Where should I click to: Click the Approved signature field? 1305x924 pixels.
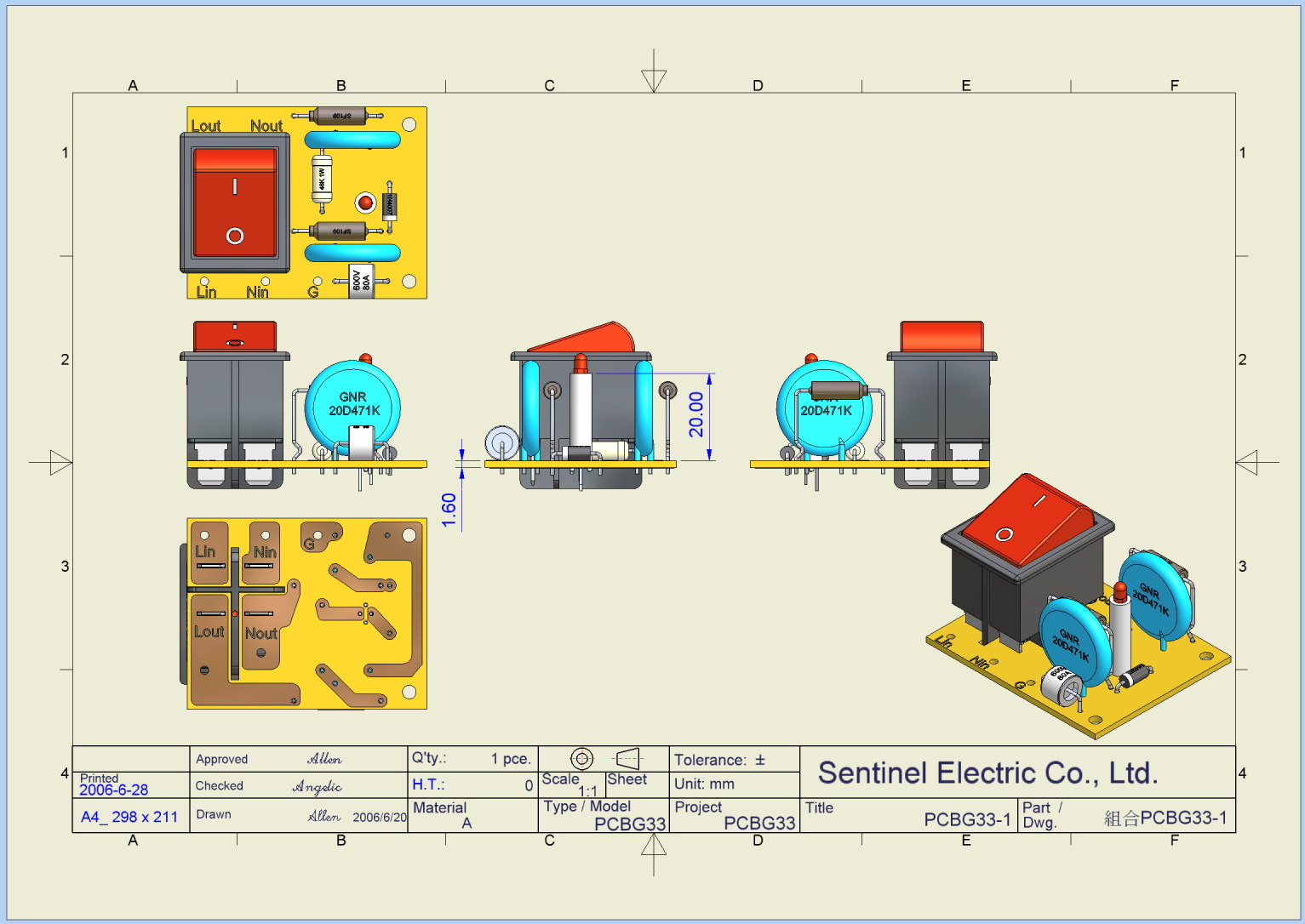[324, 759]
